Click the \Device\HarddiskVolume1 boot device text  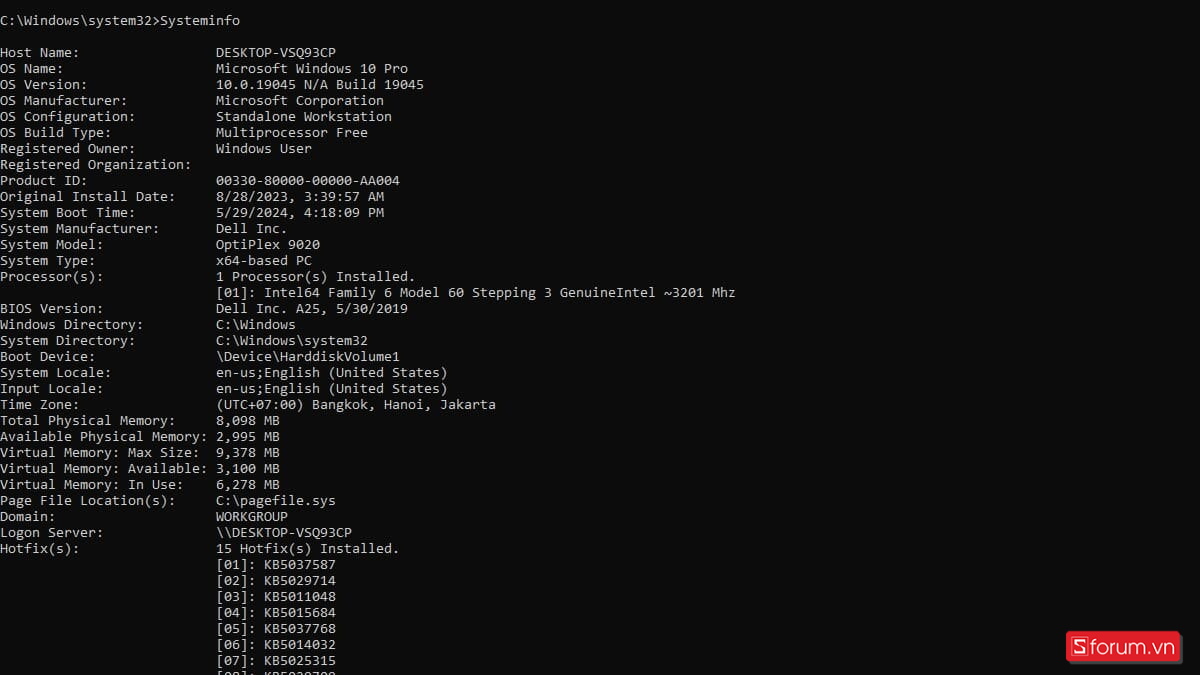308,357
